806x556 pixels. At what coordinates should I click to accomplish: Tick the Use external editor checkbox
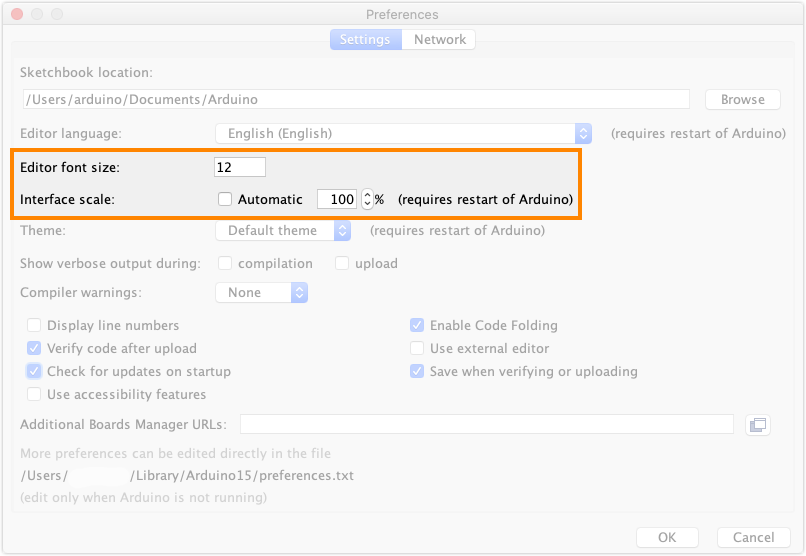click(x=417, y=348)
